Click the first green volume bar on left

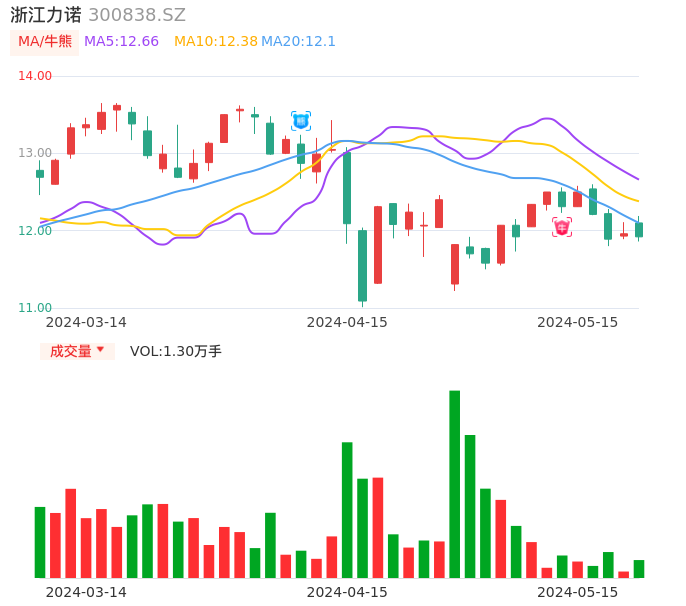[x=40, y=542]
